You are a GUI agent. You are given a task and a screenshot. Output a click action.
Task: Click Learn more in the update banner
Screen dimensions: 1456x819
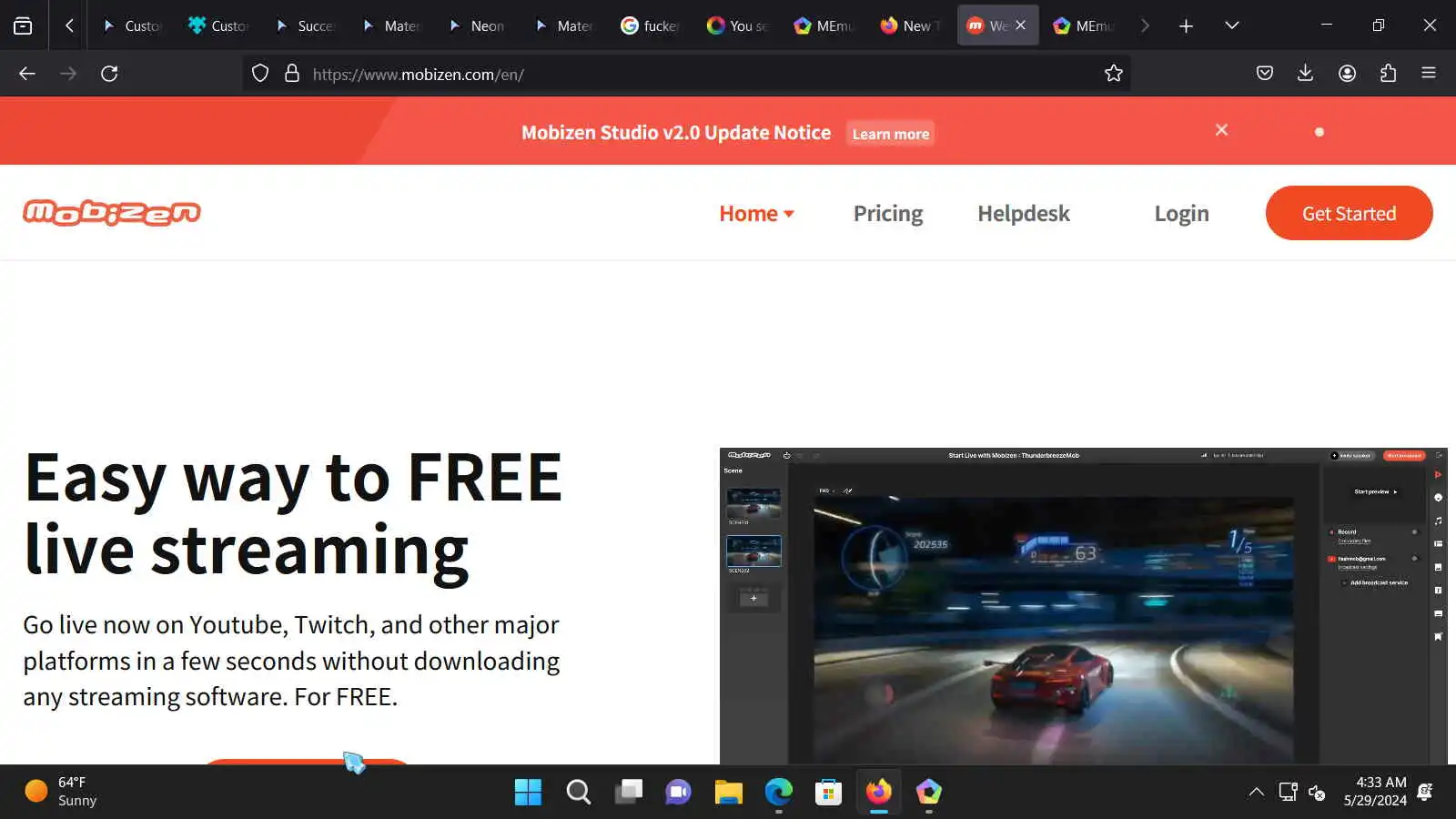[x=891, y=134]
